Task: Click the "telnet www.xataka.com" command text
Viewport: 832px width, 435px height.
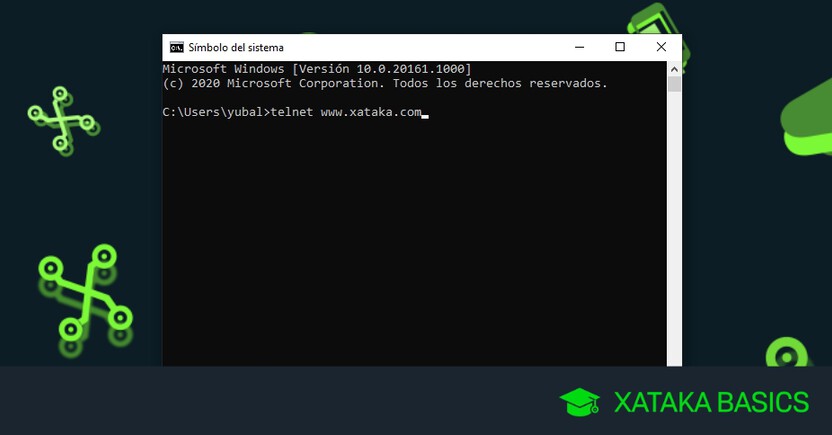Action: (346, 113)
